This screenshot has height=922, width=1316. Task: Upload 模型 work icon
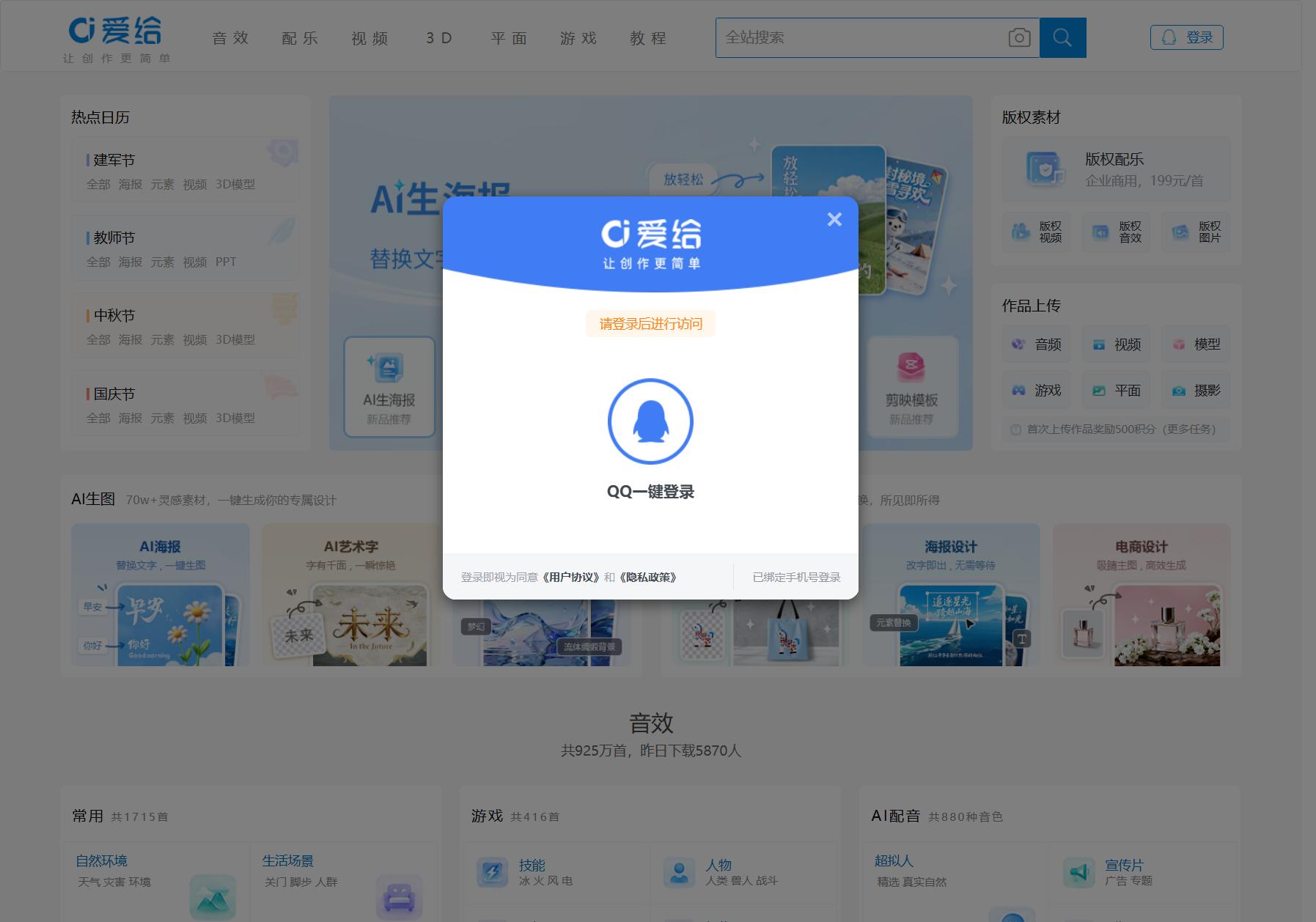1179,344
